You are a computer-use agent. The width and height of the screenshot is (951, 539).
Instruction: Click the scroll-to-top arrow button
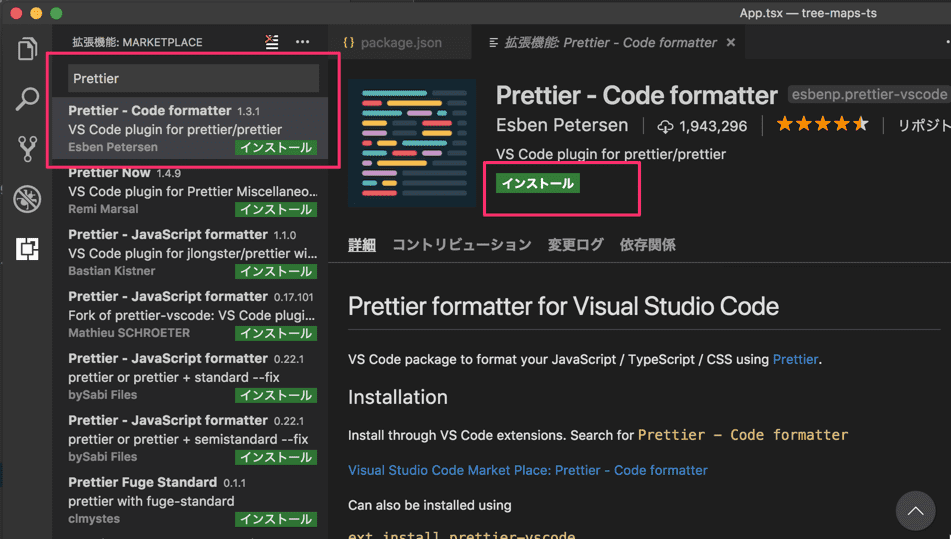tap(915, 511)
